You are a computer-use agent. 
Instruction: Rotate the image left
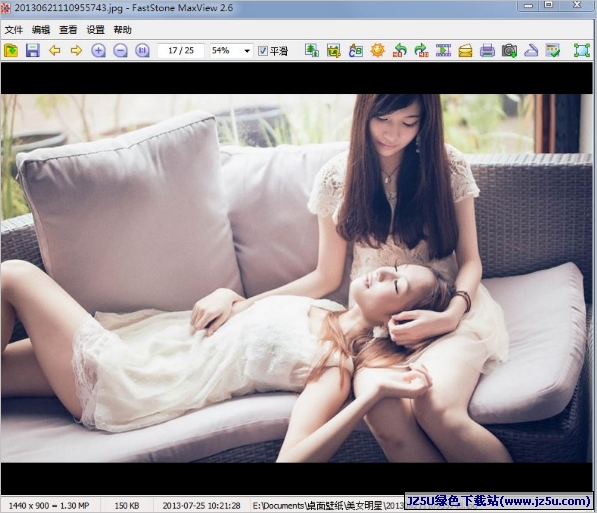coord(399,50)
